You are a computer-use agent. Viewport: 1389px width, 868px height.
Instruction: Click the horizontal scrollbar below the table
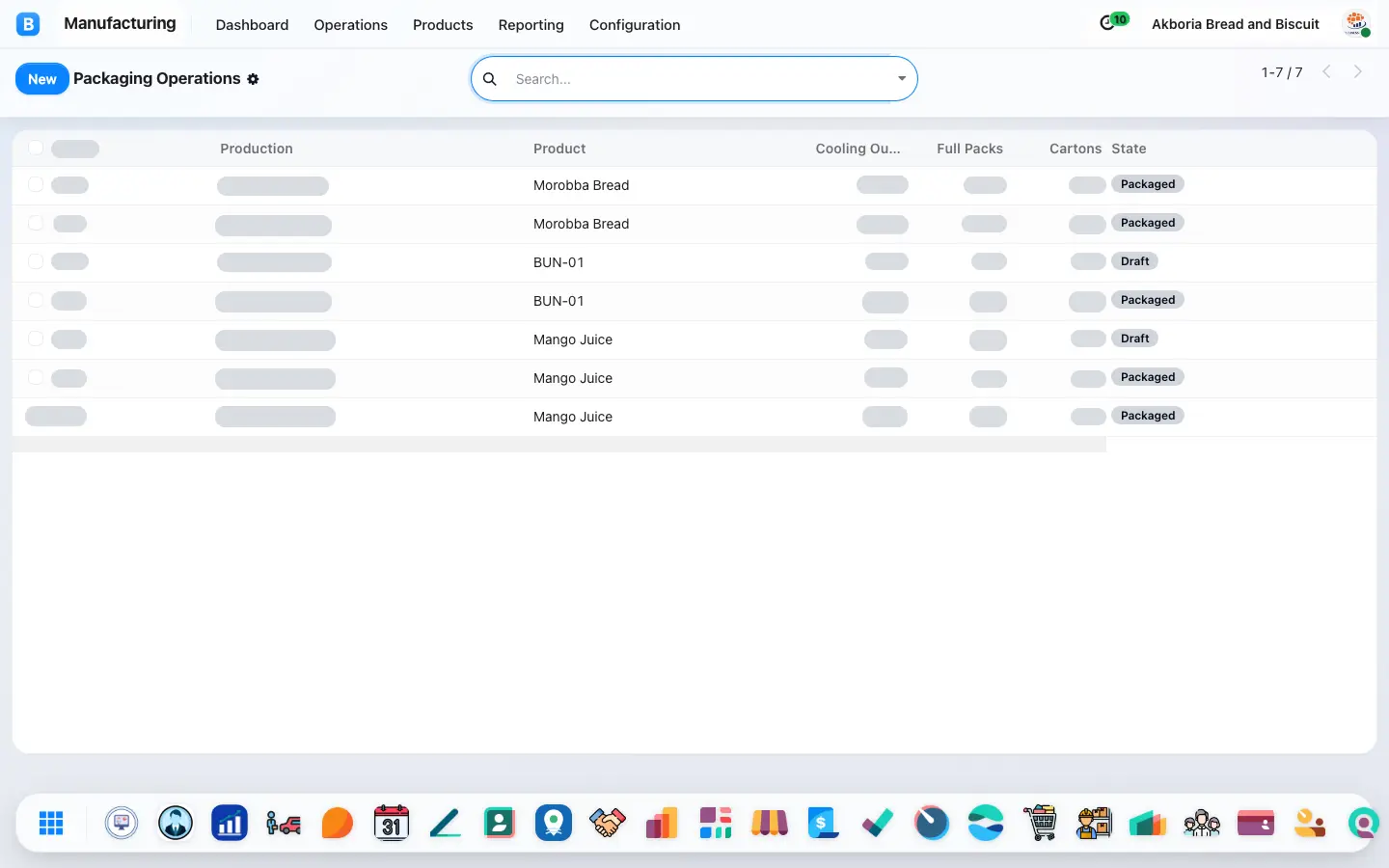point(559,445)
